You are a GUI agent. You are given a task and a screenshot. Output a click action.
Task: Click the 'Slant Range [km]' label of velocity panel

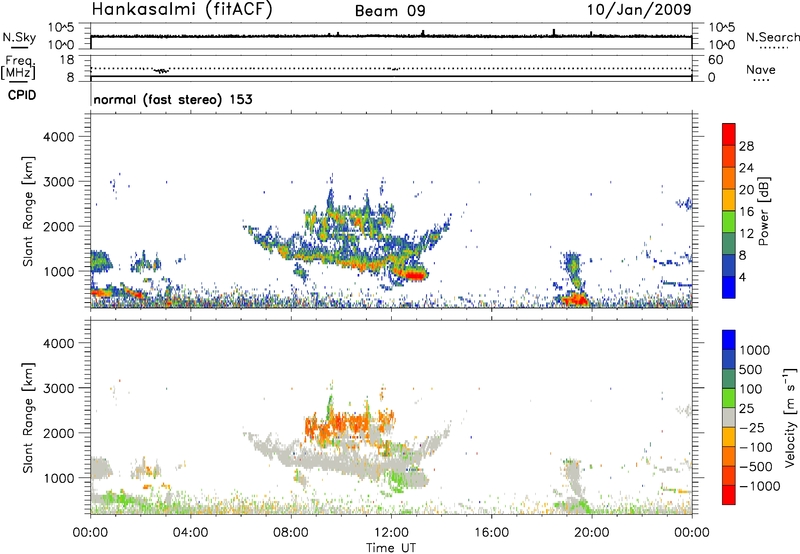(x=28, y=418)
